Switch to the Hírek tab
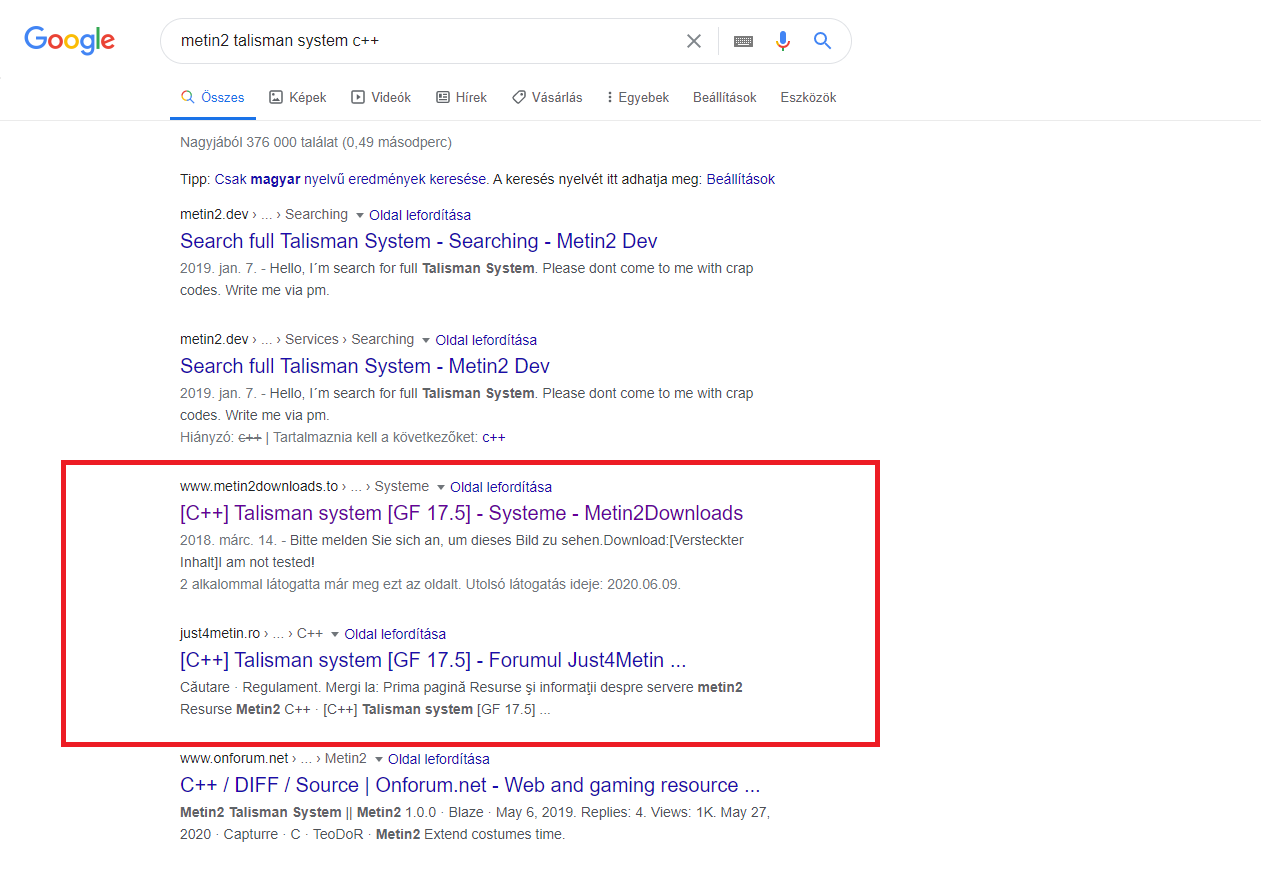 (x=461, y=98)
